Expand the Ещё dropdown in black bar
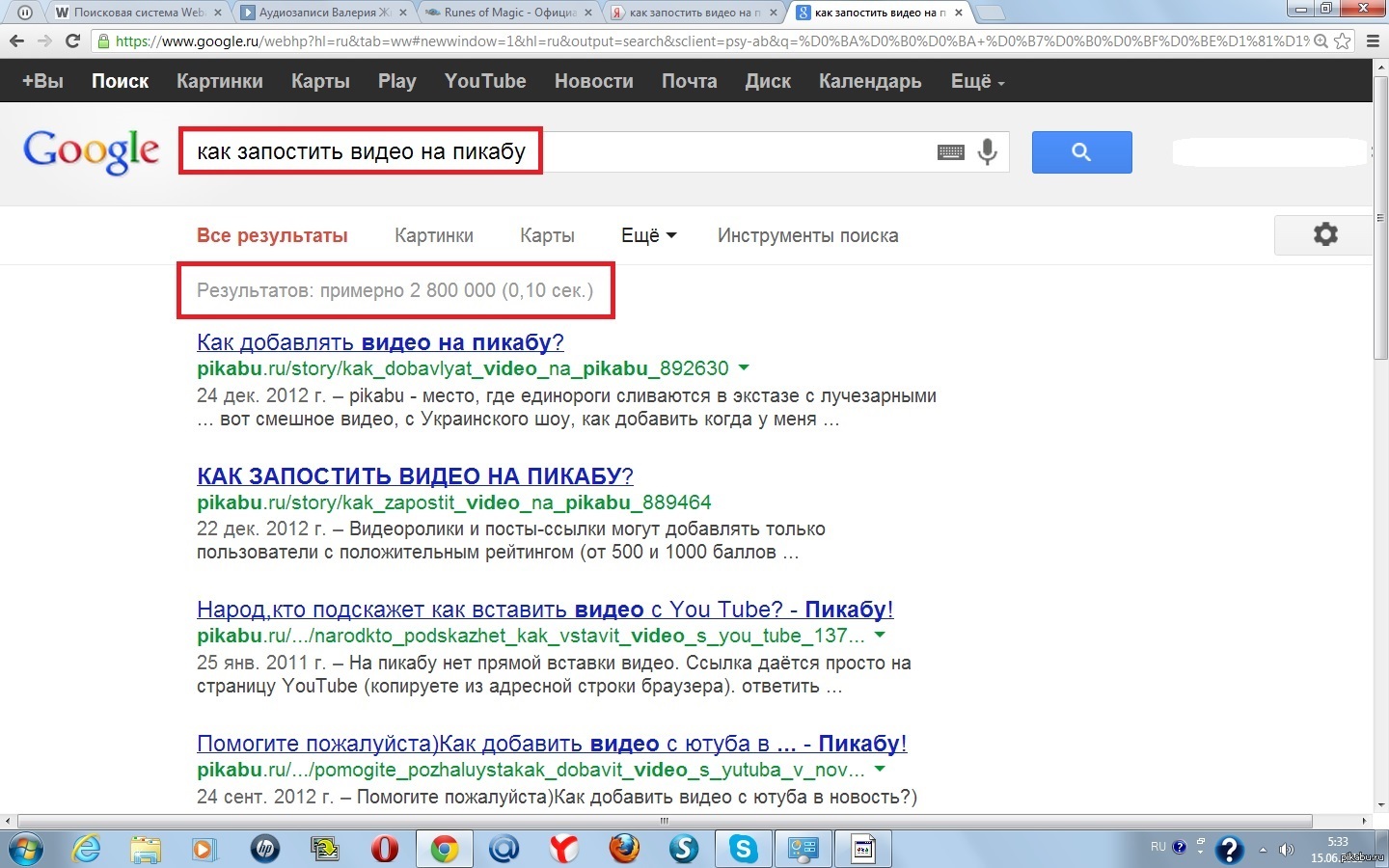Screen dimensions: 1389x868 (978, 81)
